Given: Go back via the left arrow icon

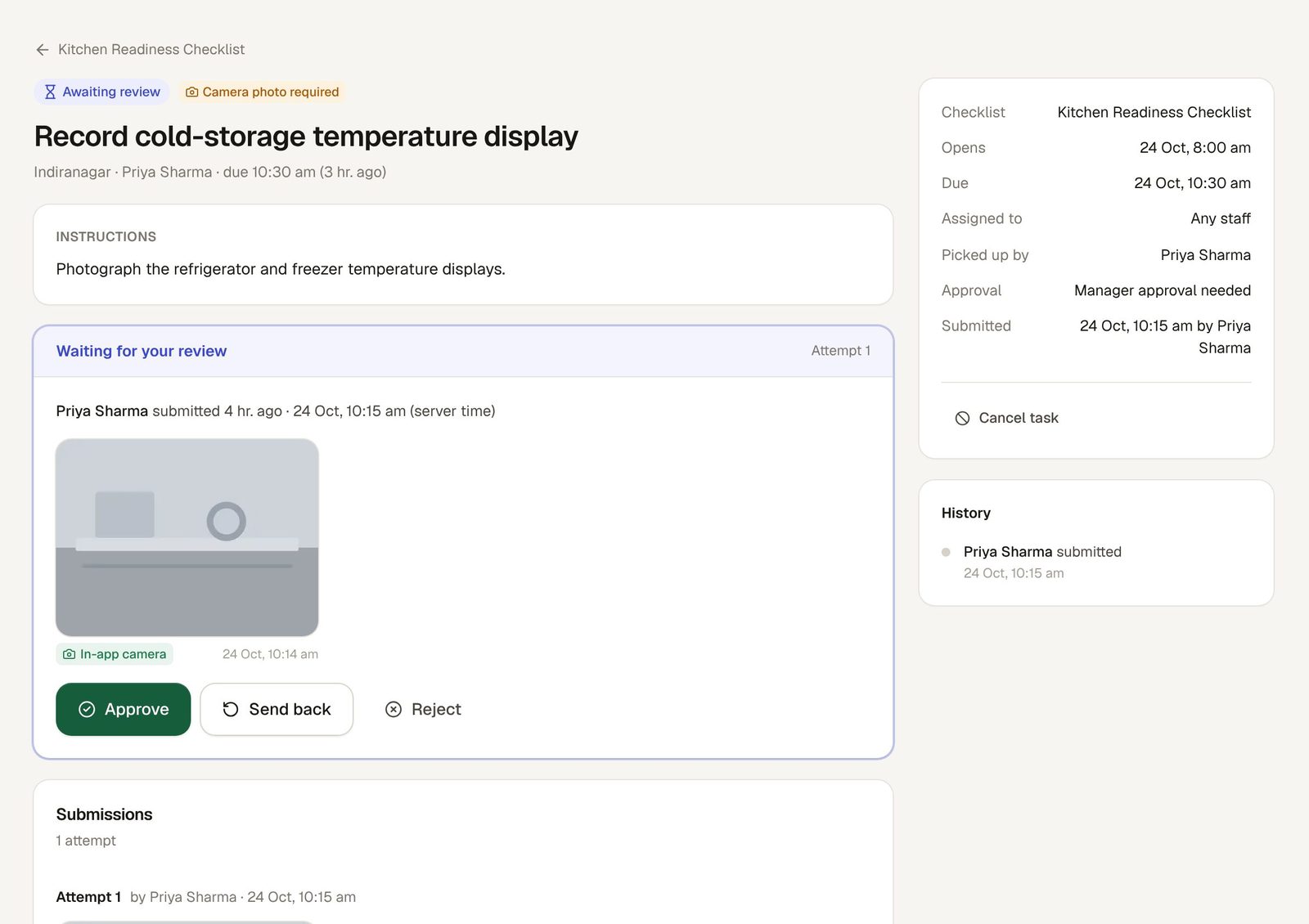Looking at the screenshot, I should pyautogui.click(x=43, y=50).
